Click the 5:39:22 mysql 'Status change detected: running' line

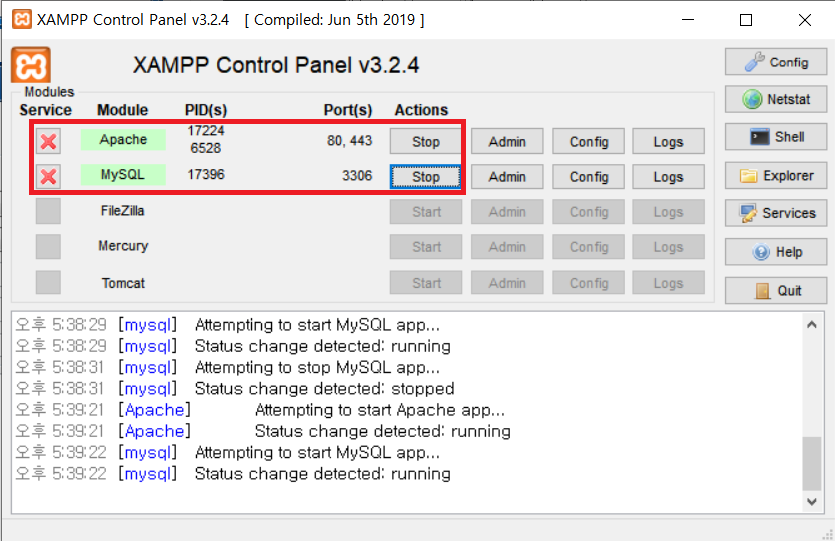pyautogui.click(x=323, y=474)
